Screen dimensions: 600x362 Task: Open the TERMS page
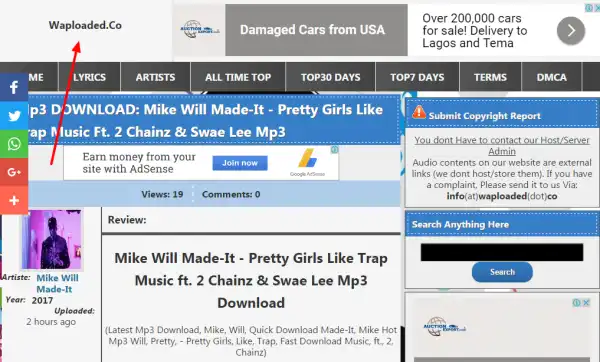(490, 77)
